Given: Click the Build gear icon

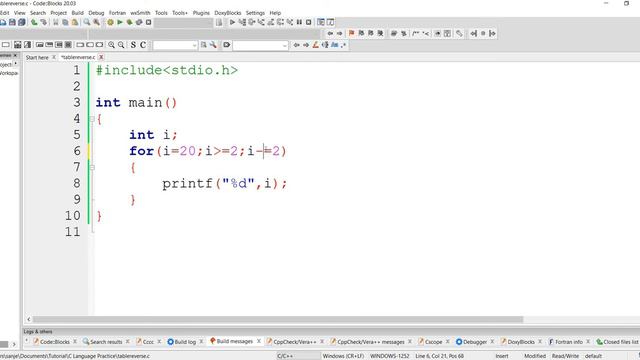Looking at the screenshot, I should (x=110, y=22).
